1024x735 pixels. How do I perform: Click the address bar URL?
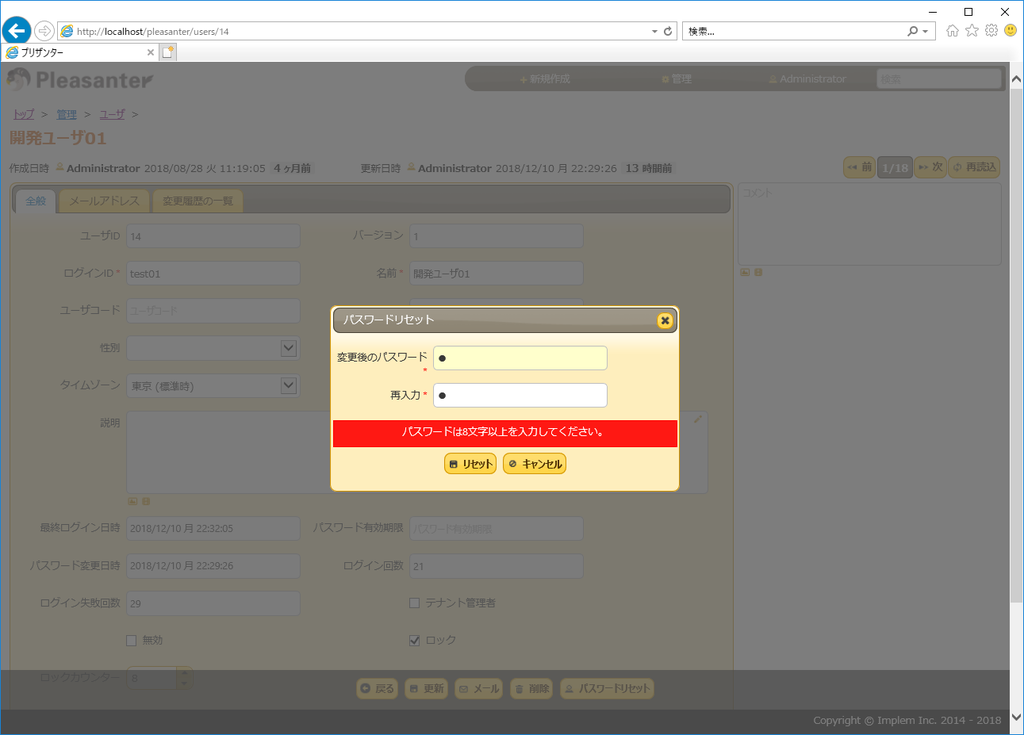[153, 31]
